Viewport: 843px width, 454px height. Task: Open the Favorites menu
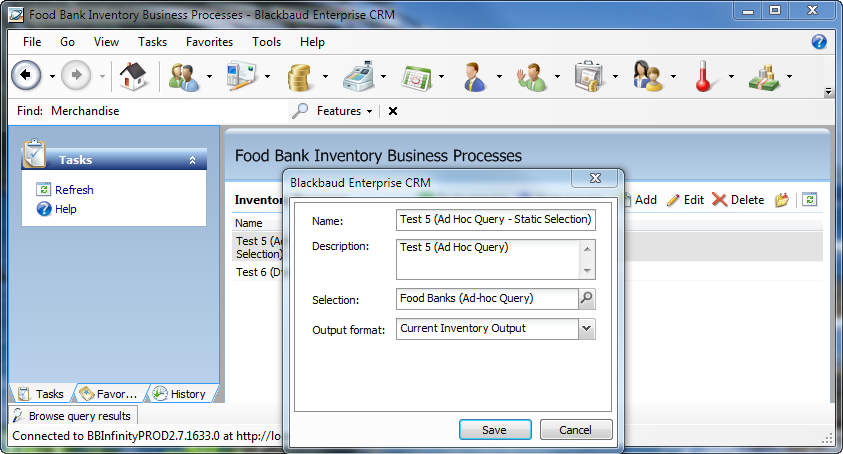point(209,42)
